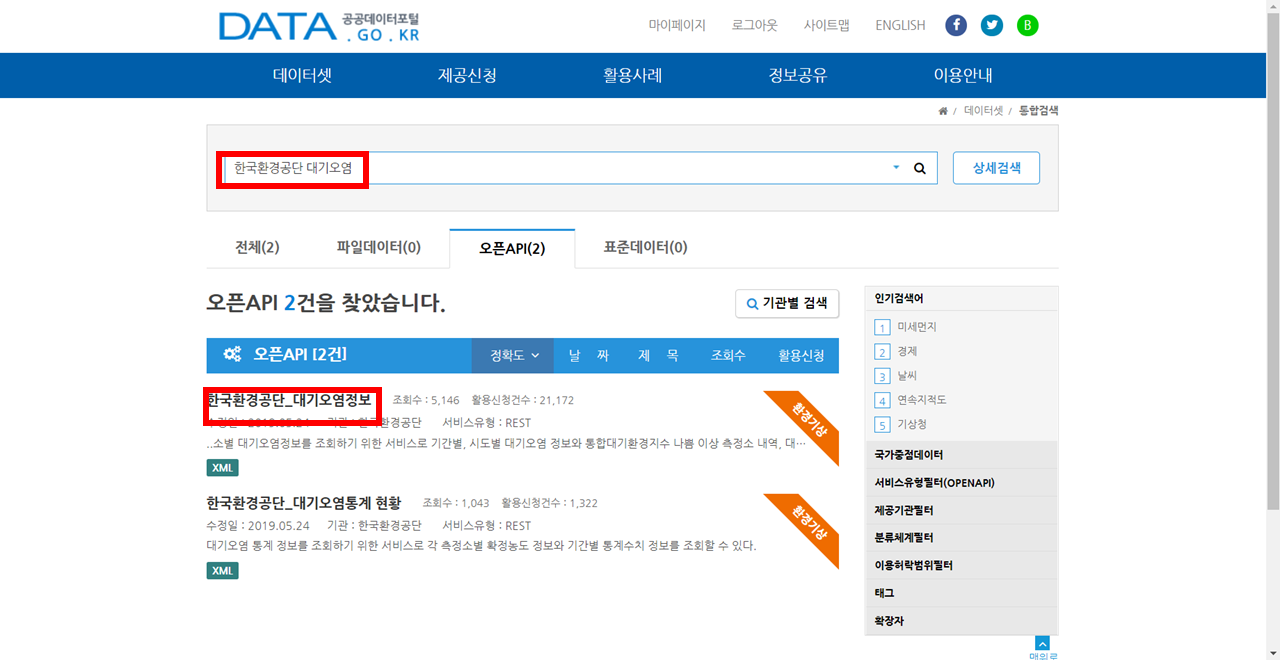
Task: Open 정확도 sort dropdown
Action: point(513,355)
